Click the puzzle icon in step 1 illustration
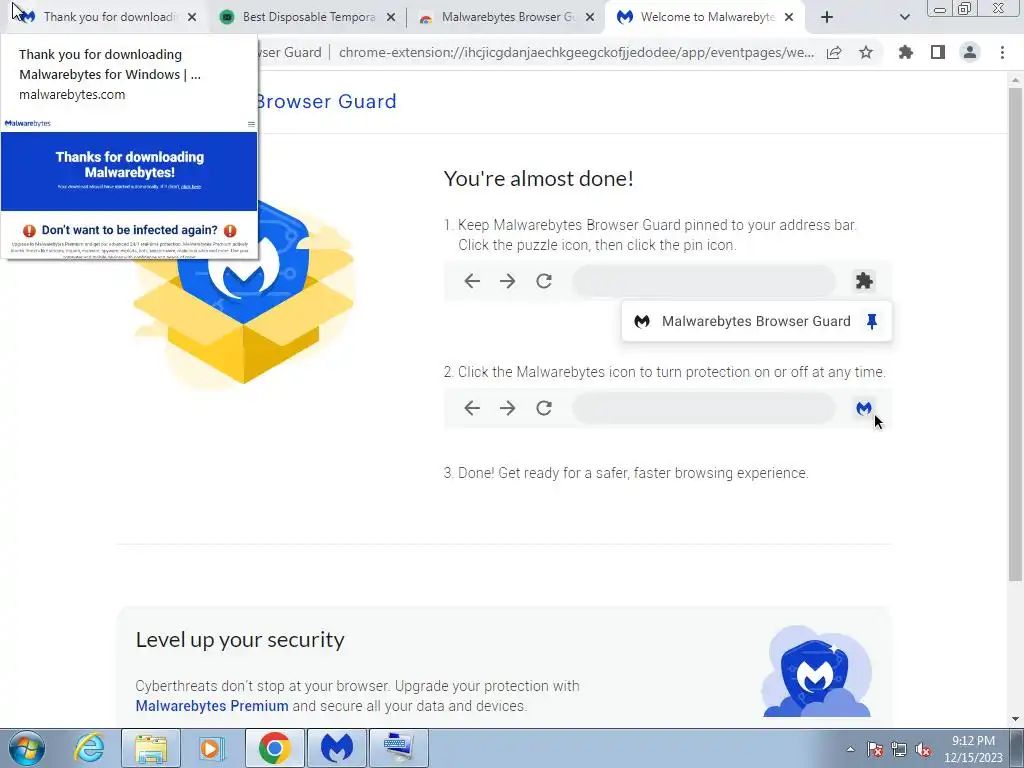 (x=864, y=281)
